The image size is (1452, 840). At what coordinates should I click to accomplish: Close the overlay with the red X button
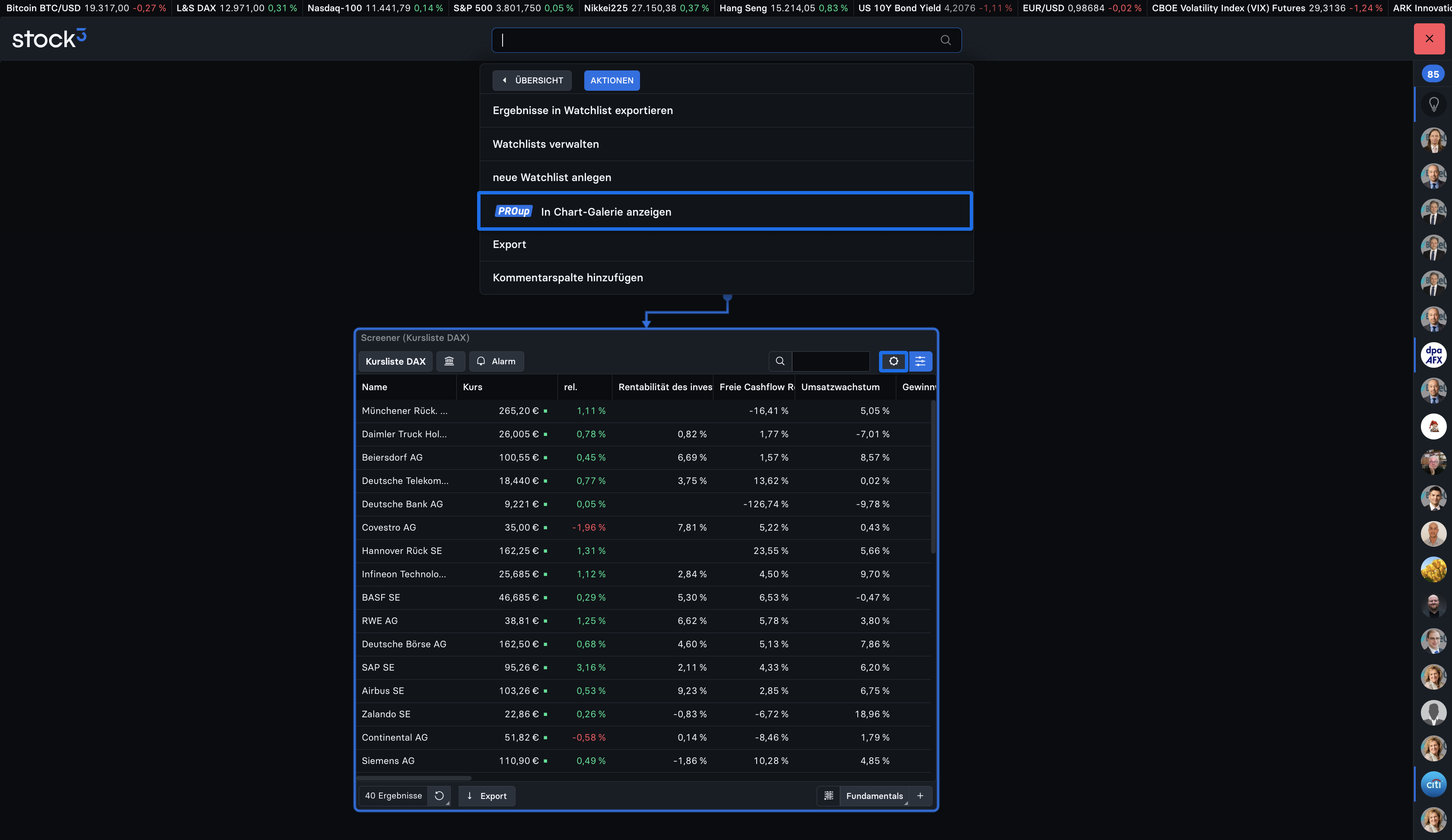click(x=1429, y=38)
